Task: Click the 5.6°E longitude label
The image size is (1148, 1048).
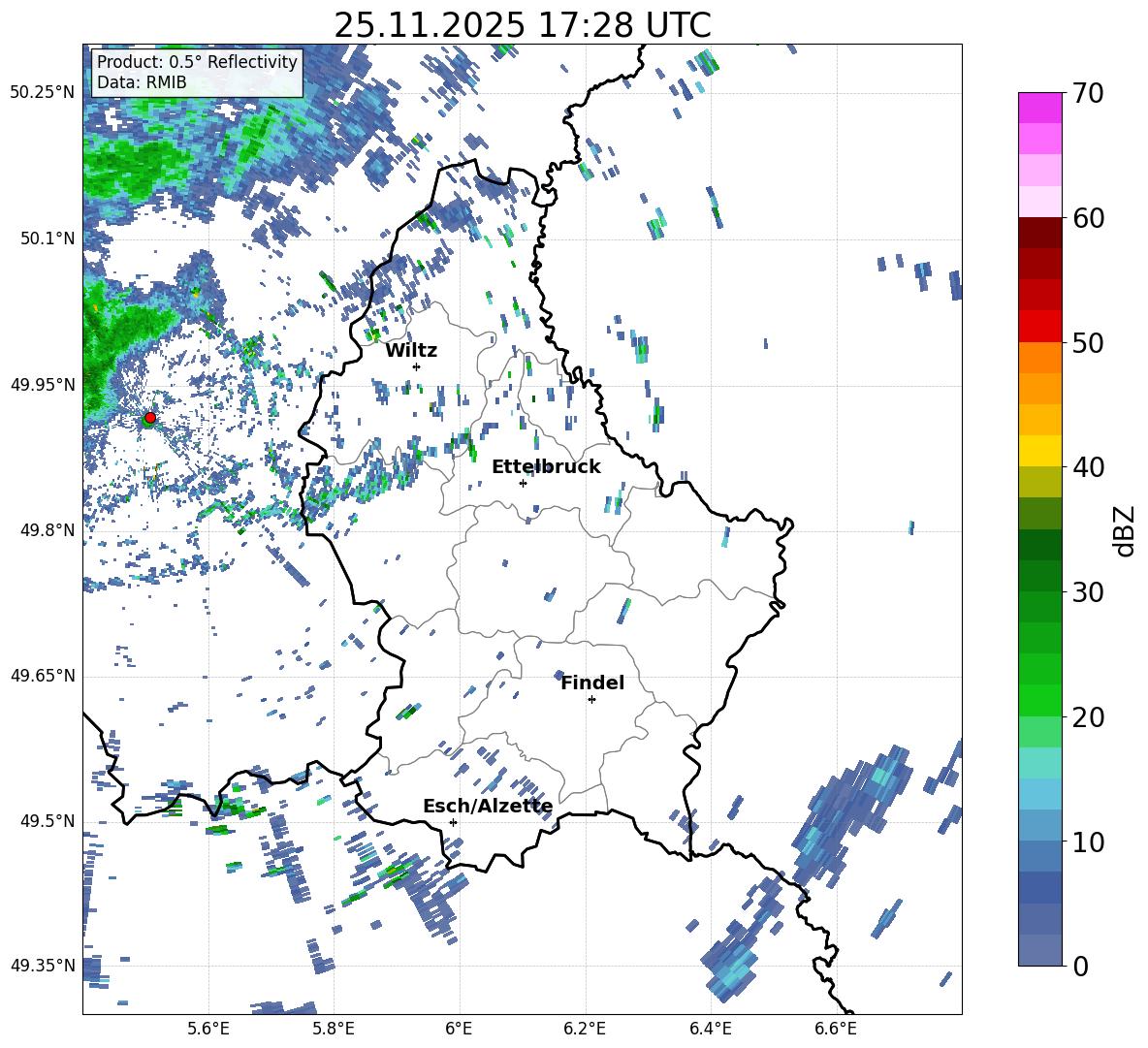Action: (208, 1029)
